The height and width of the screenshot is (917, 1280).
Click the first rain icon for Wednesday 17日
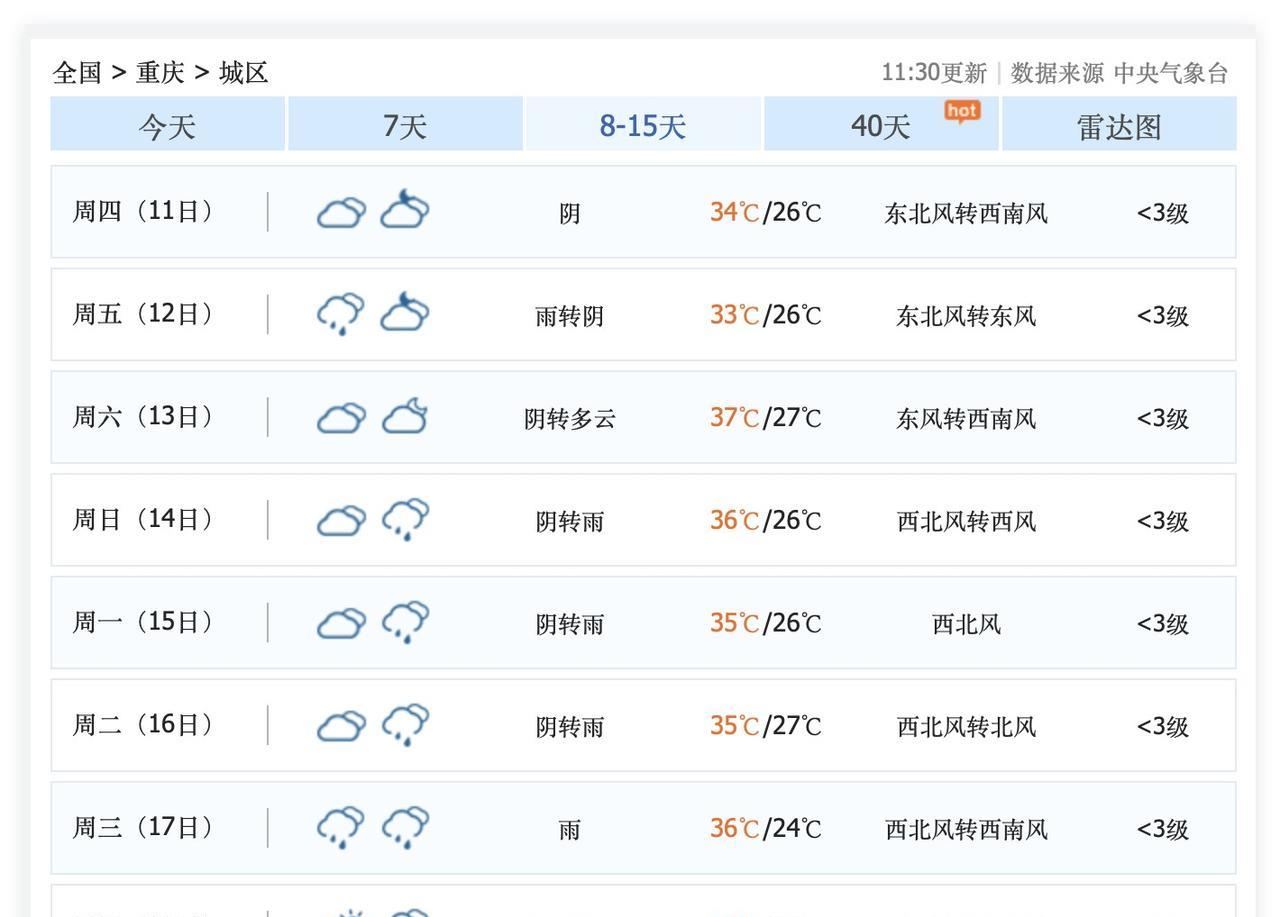[x=341, y=829]
